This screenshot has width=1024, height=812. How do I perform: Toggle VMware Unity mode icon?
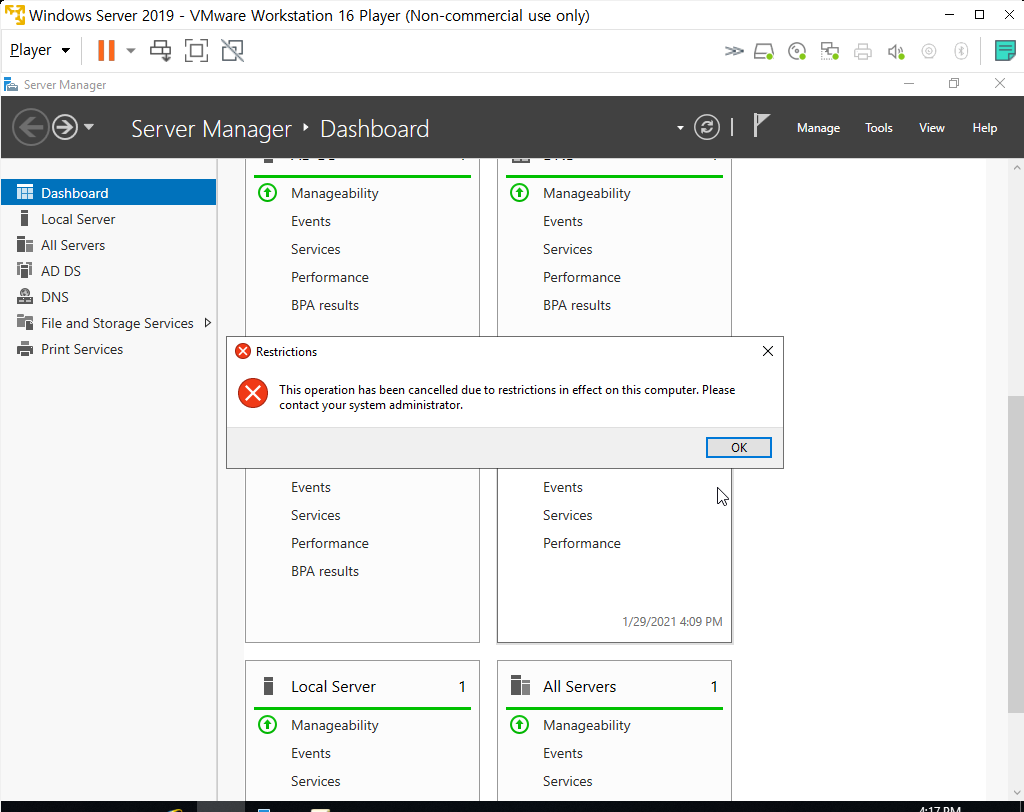coord(232,50)
